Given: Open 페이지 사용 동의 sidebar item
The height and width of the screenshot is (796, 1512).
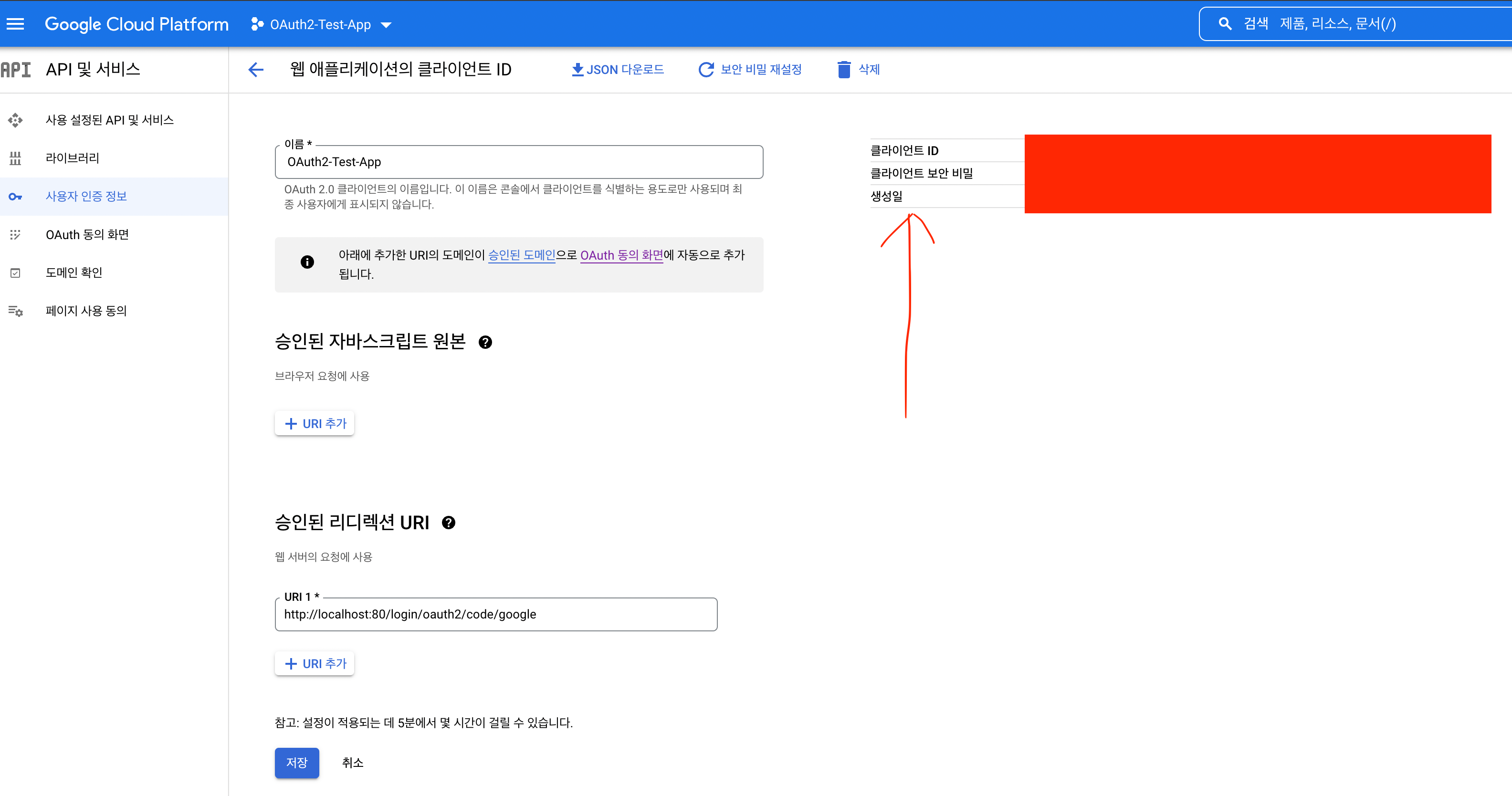Looking at the screenshot, I should [86, 311].
